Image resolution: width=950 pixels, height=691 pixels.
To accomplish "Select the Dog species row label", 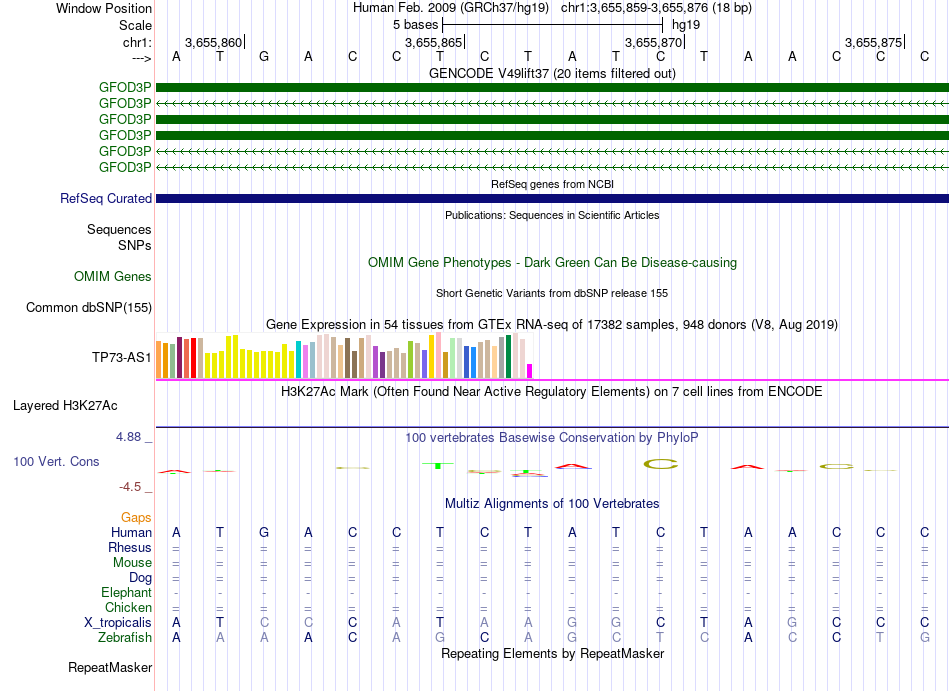I will 141,578.
